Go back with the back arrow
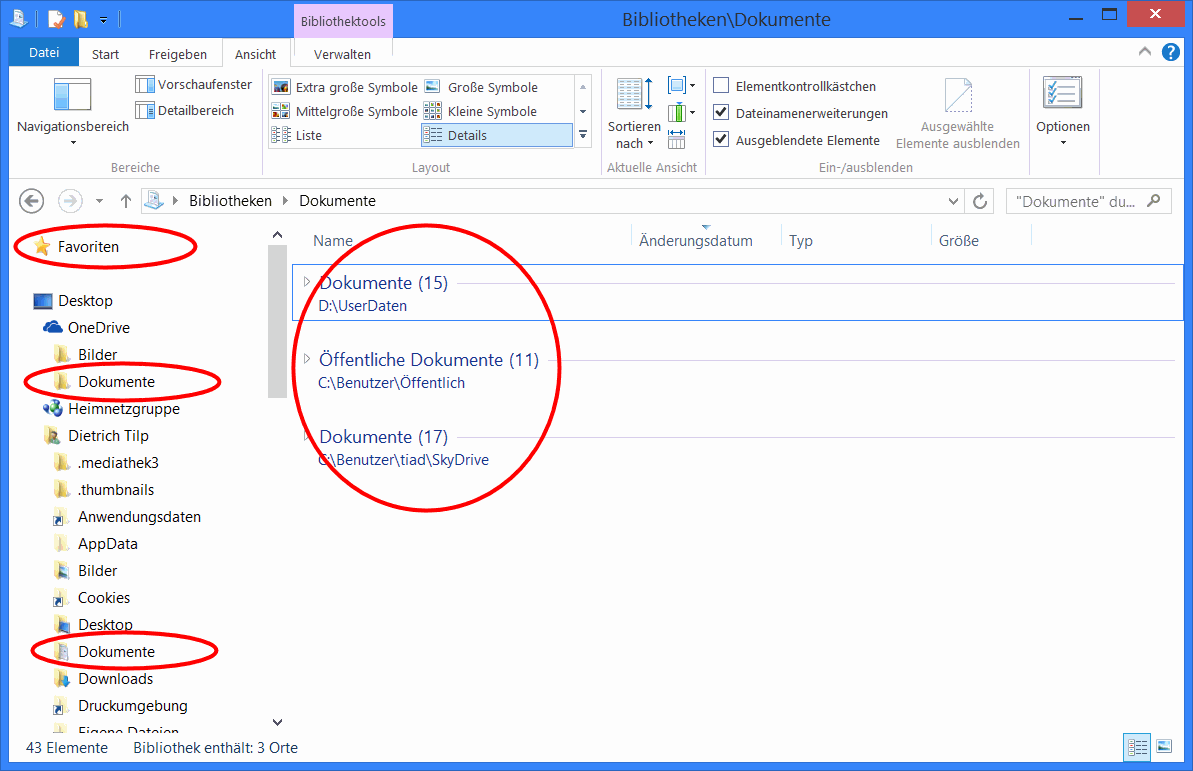This screenshot has width=1193, height=771. (x=32, y=201)
